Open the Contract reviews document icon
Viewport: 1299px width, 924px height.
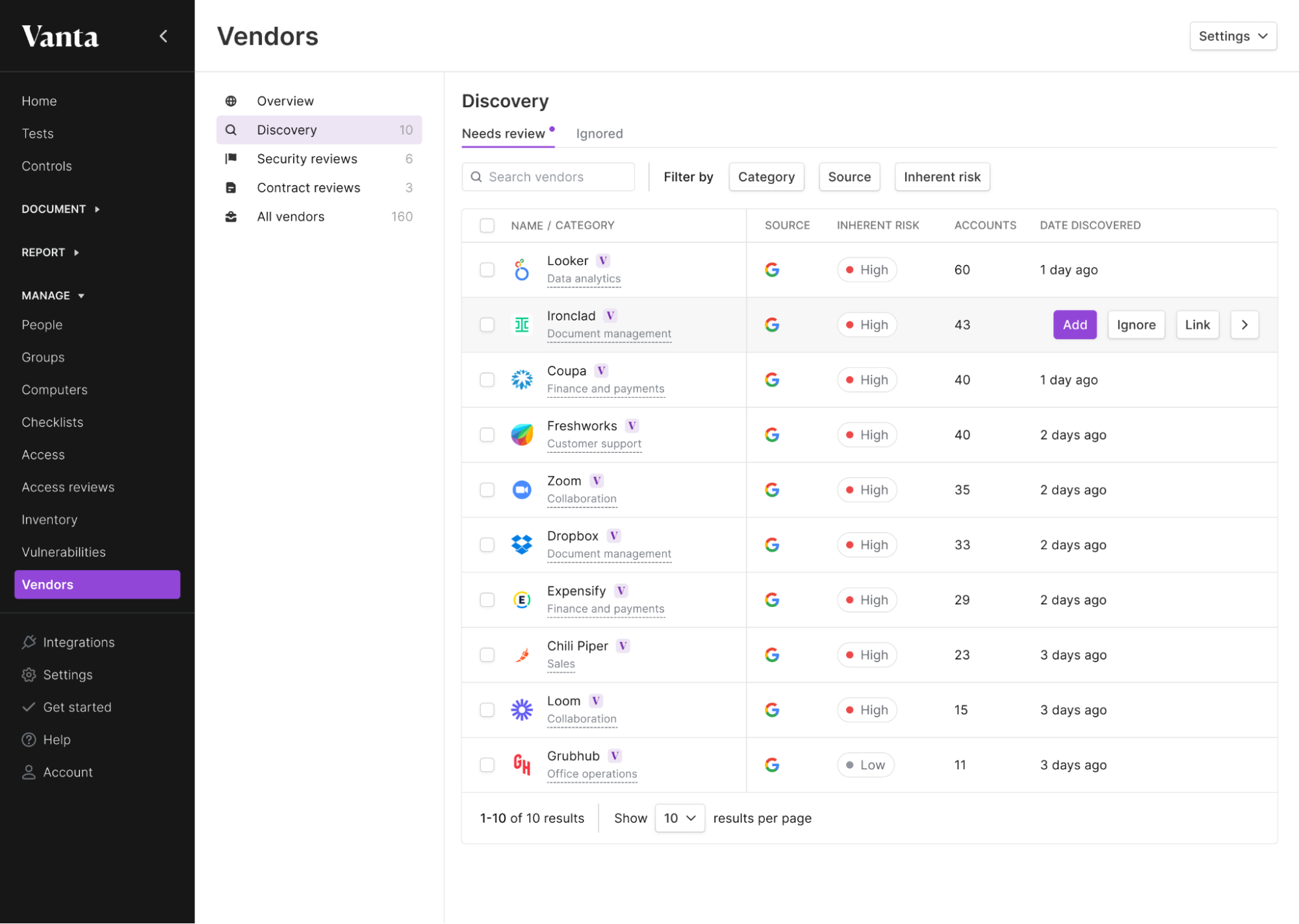[231, 187]
